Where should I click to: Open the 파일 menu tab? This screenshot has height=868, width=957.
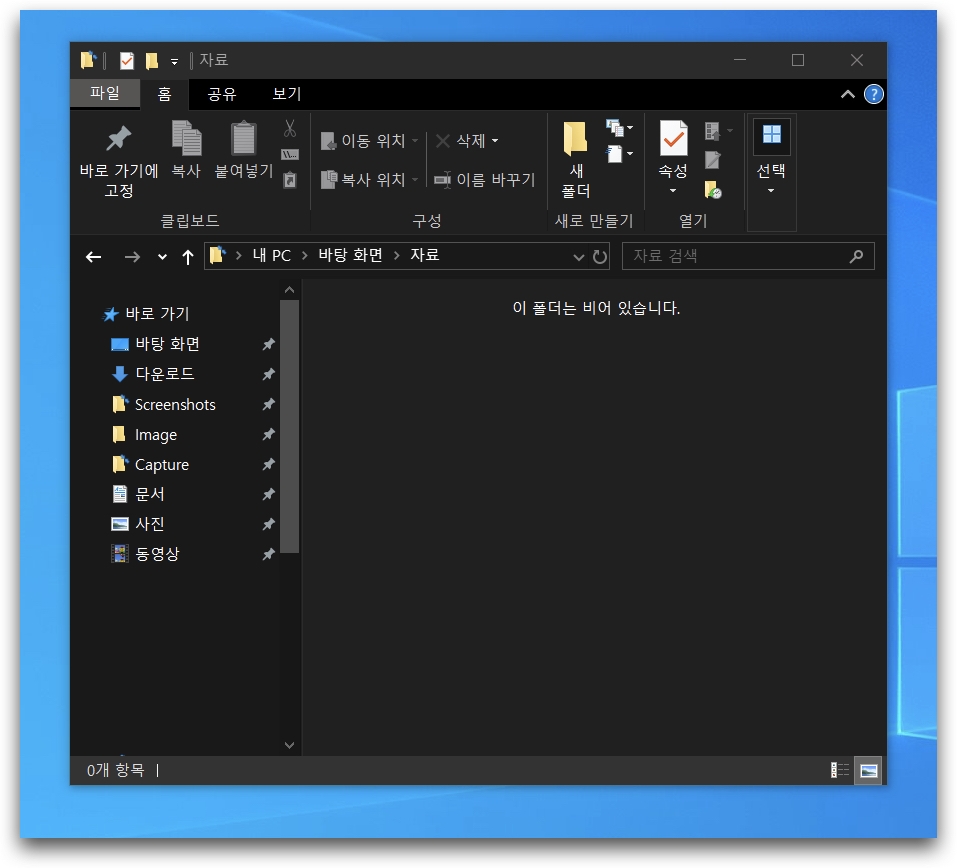105,93
